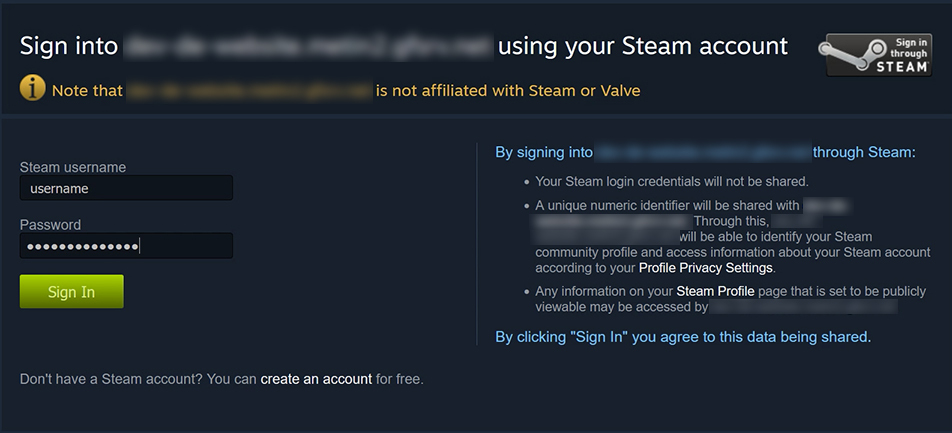This screenshot has height=433, width=952.
Task: Focus the Steam username input field
Action: click(126, 188)
